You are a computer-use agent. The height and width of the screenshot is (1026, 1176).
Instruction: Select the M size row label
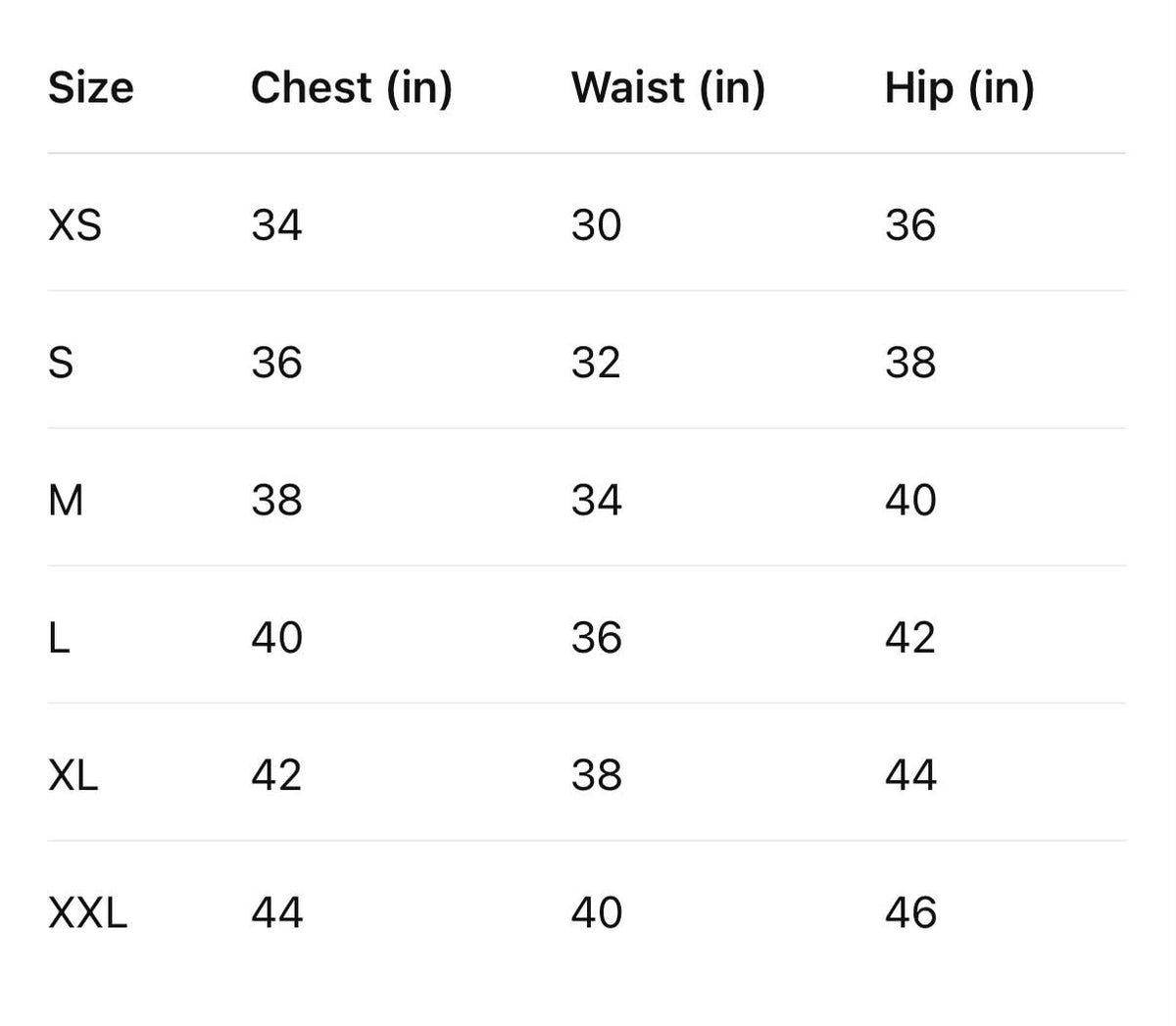click(66, 500)
